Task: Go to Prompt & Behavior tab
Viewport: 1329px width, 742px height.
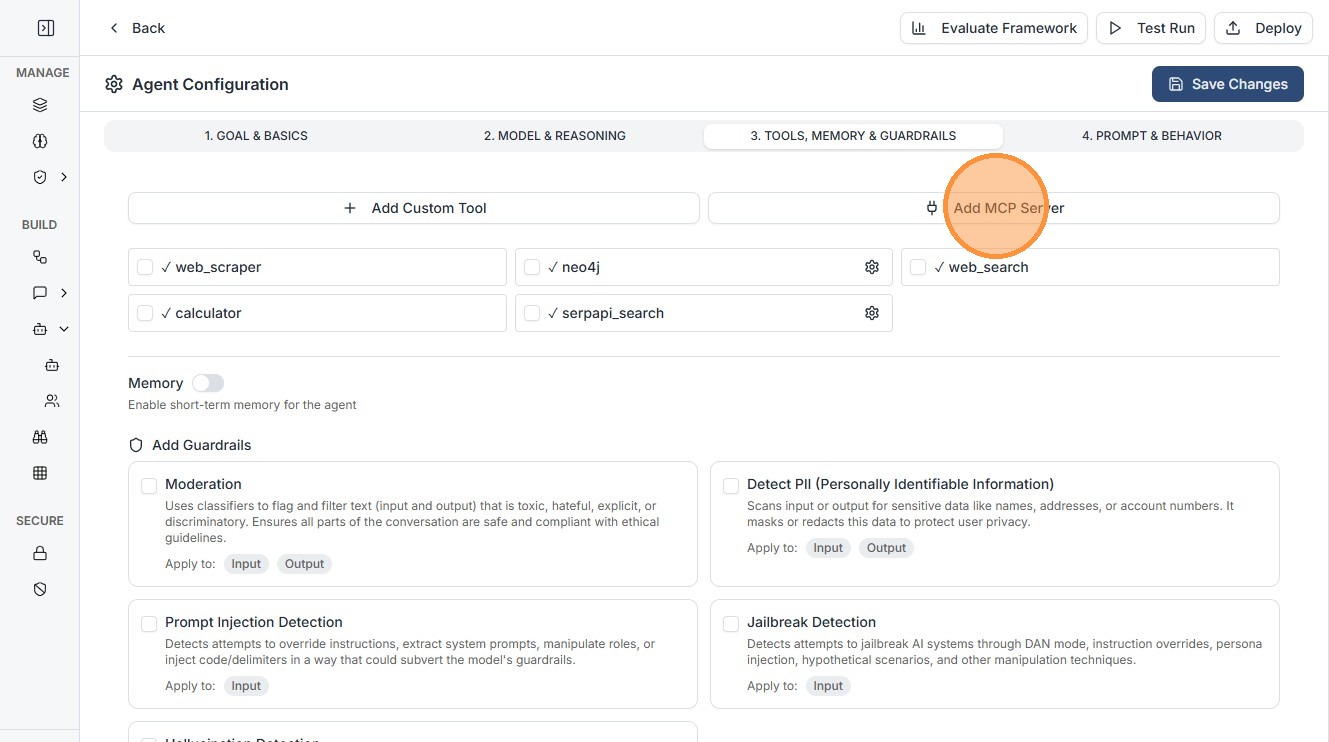Action: 1151,136
